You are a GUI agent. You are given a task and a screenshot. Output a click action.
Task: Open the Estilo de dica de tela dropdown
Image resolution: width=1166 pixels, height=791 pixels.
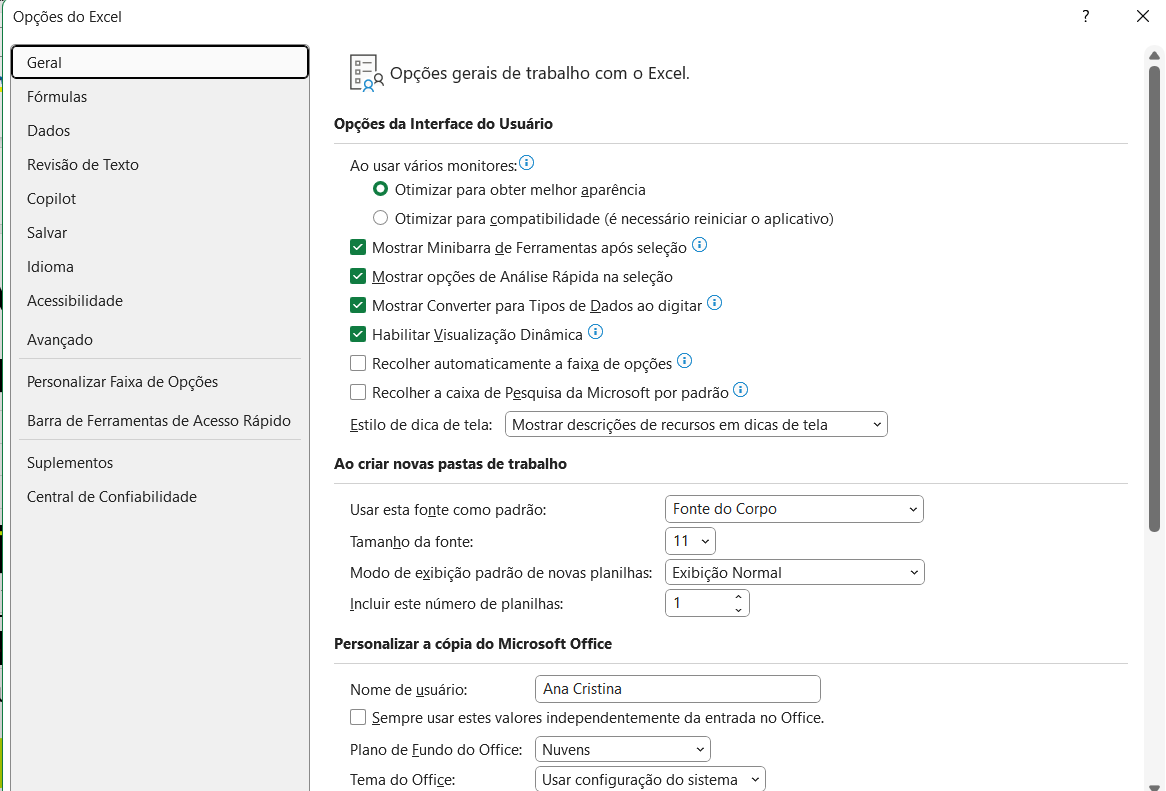pyautogui.click(x=696, y=424)
